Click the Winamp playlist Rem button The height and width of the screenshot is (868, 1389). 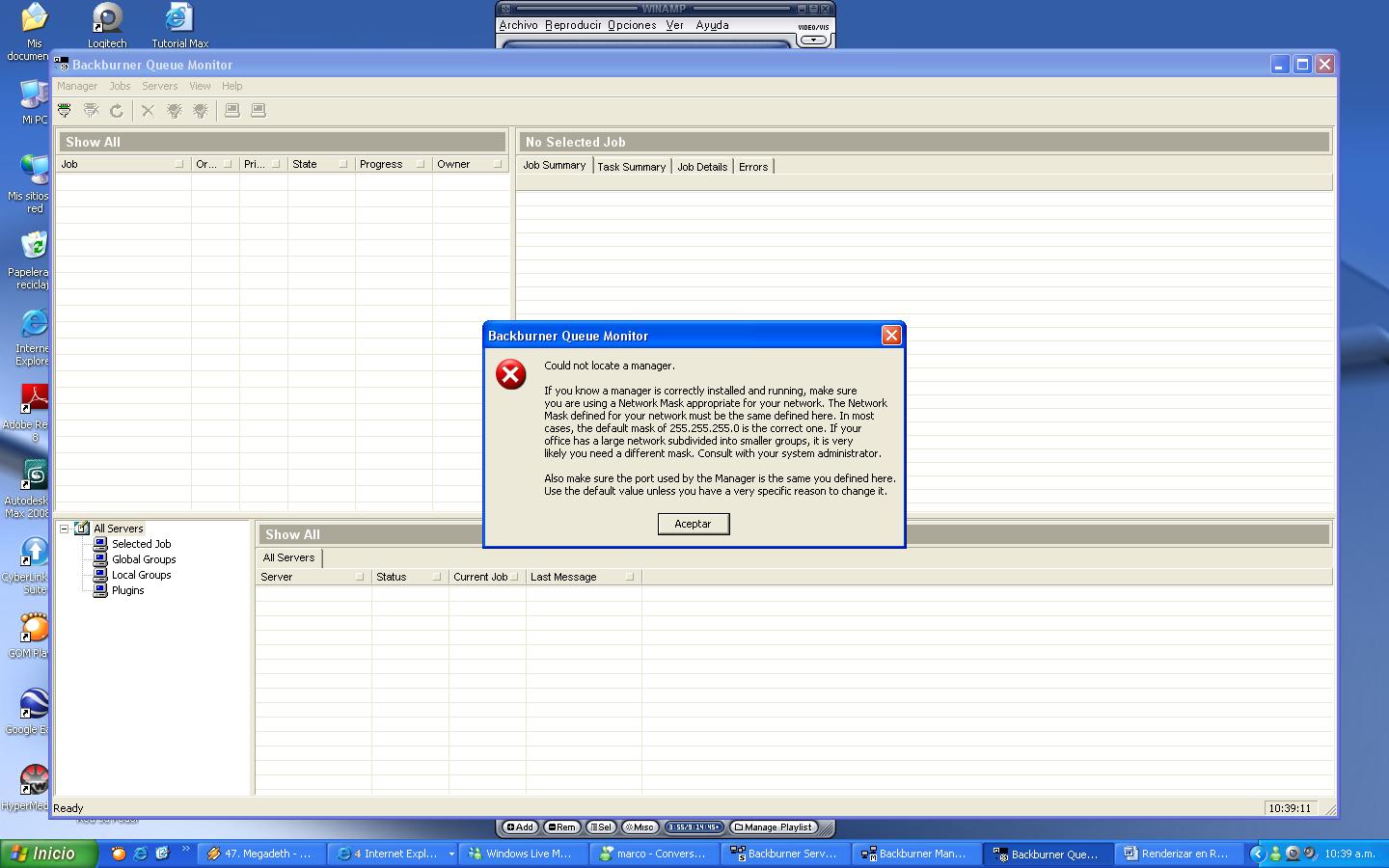[x=561, y=827]
